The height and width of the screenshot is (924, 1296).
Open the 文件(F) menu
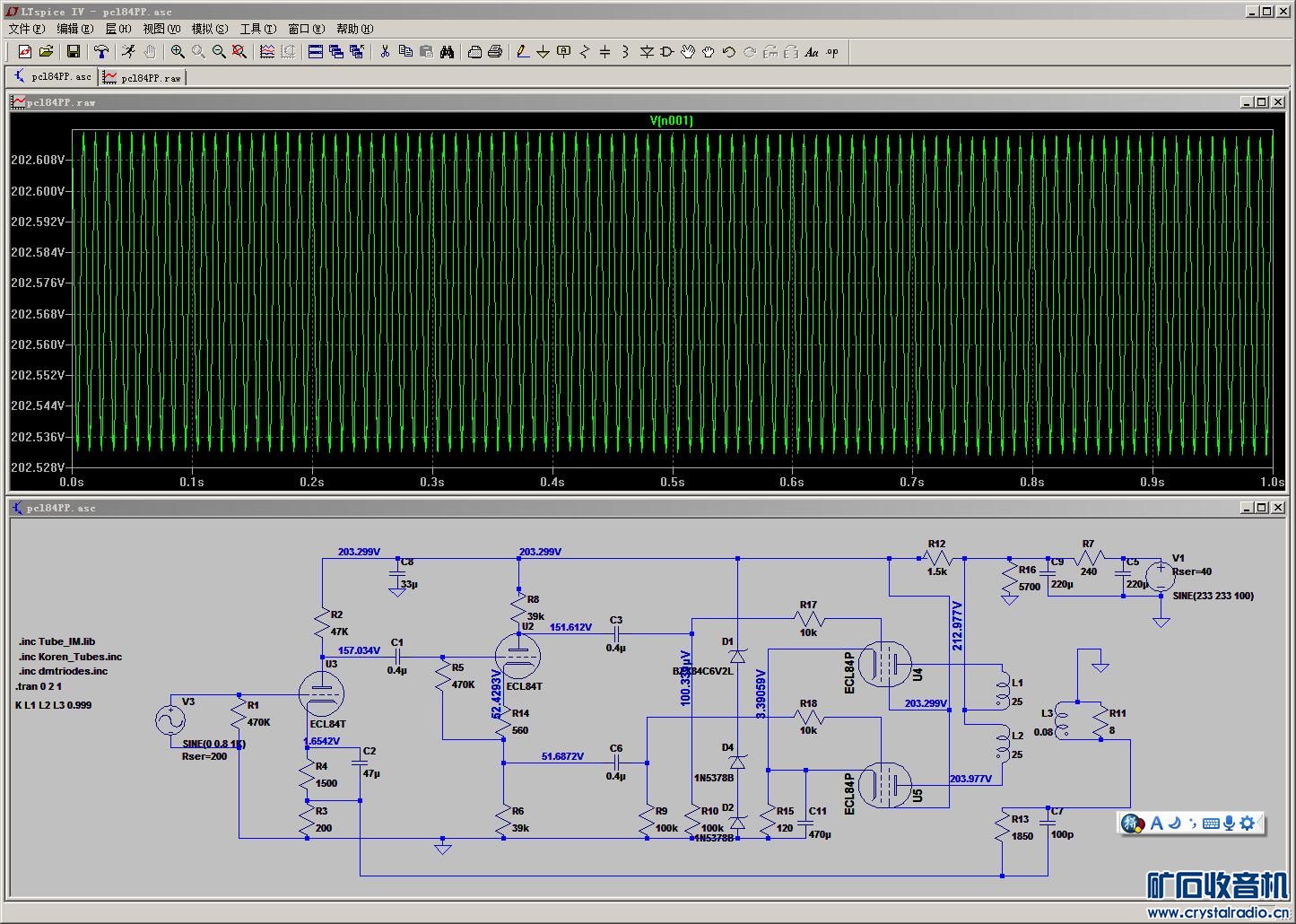click(x=26, y=29)
